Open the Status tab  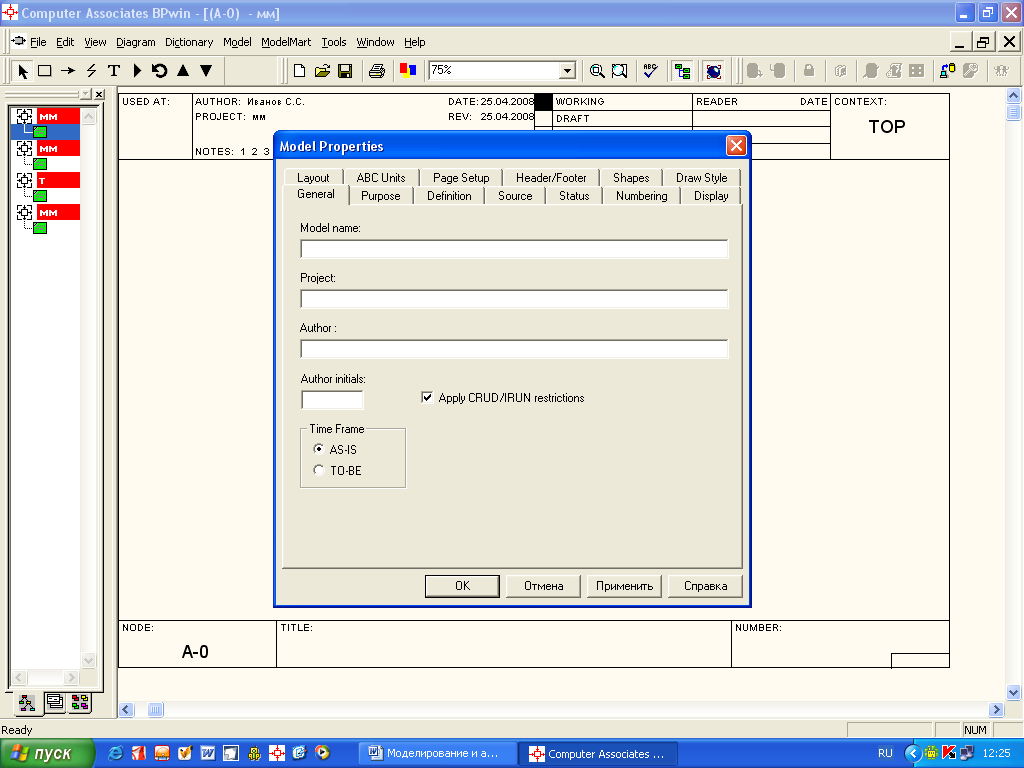pos(574,196)
